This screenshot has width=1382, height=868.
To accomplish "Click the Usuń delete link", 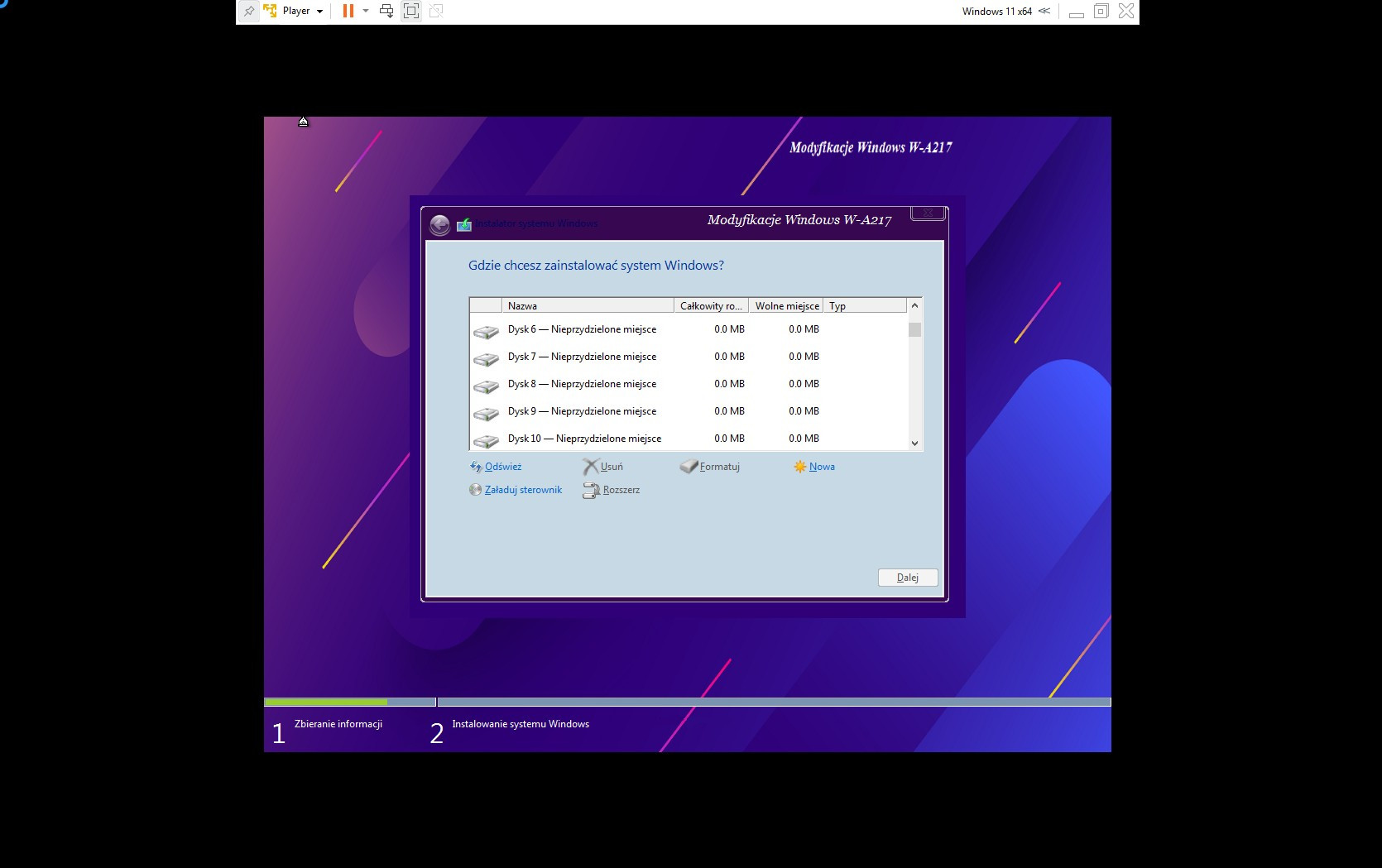I will click(612, 467).
